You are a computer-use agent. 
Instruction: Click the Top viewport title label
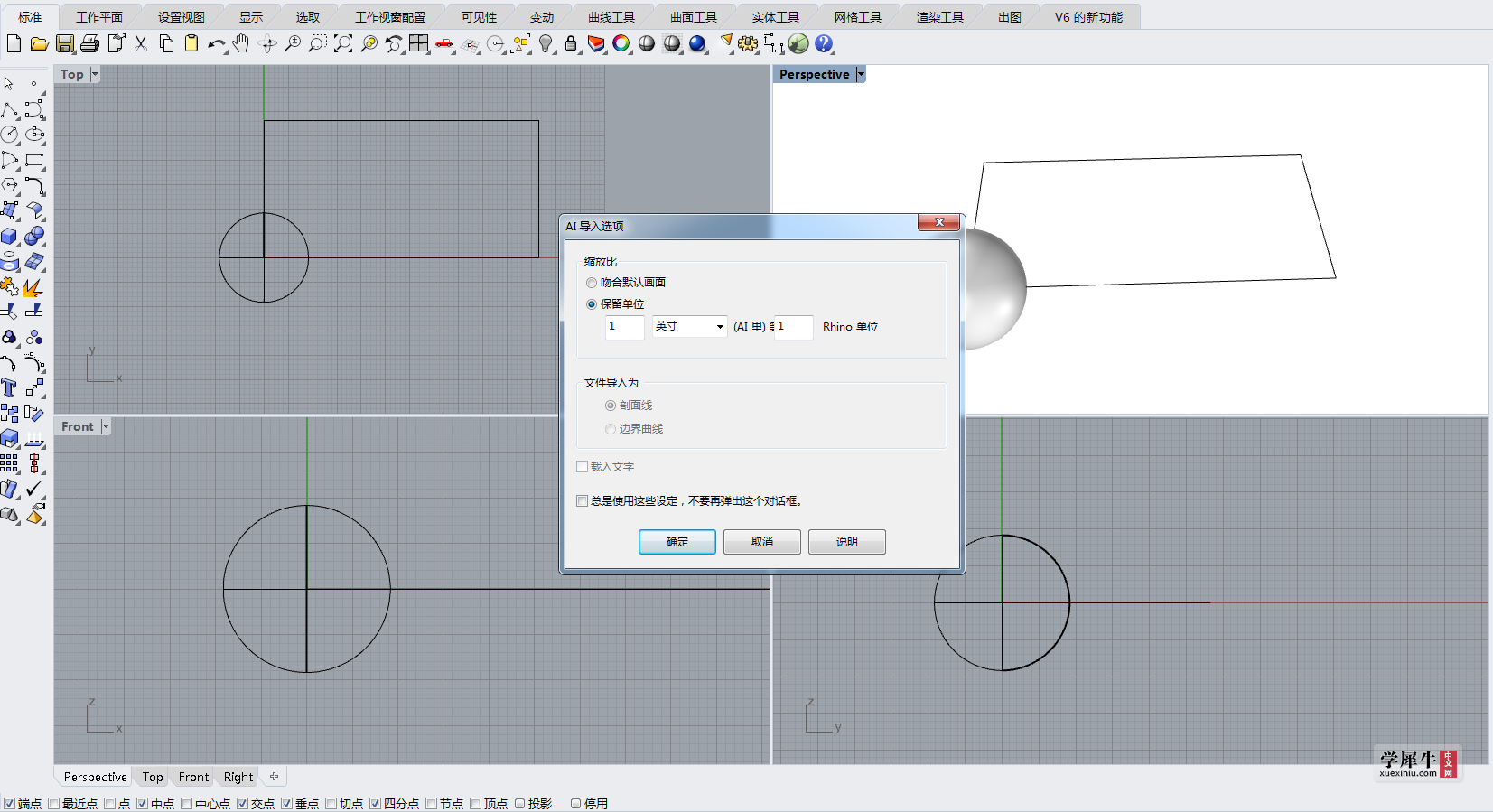coord(72,74)
